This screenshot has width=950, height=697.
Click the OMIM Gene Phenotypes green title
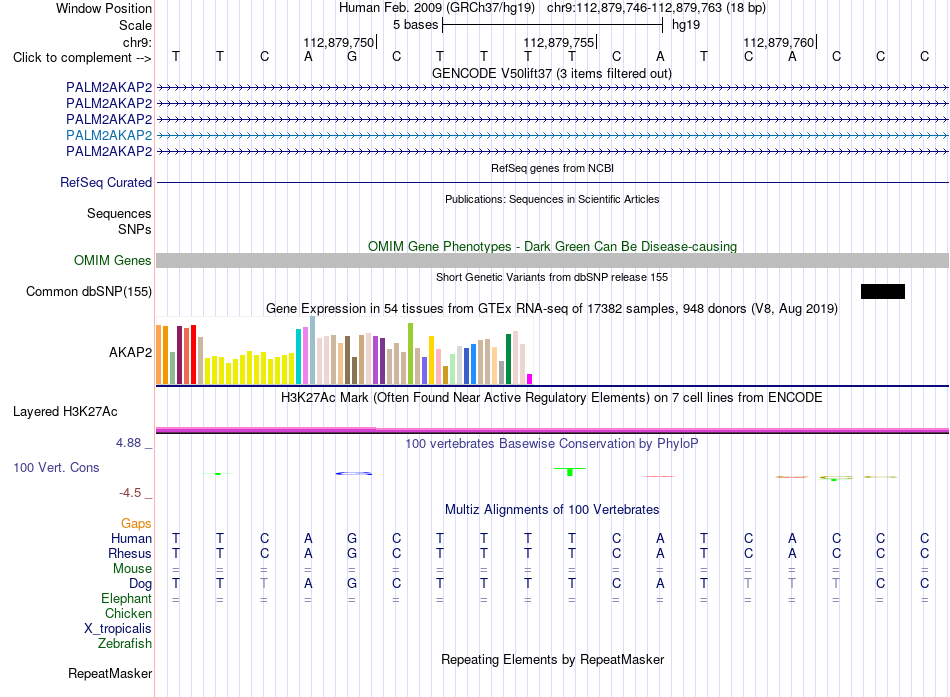[553, 246]
